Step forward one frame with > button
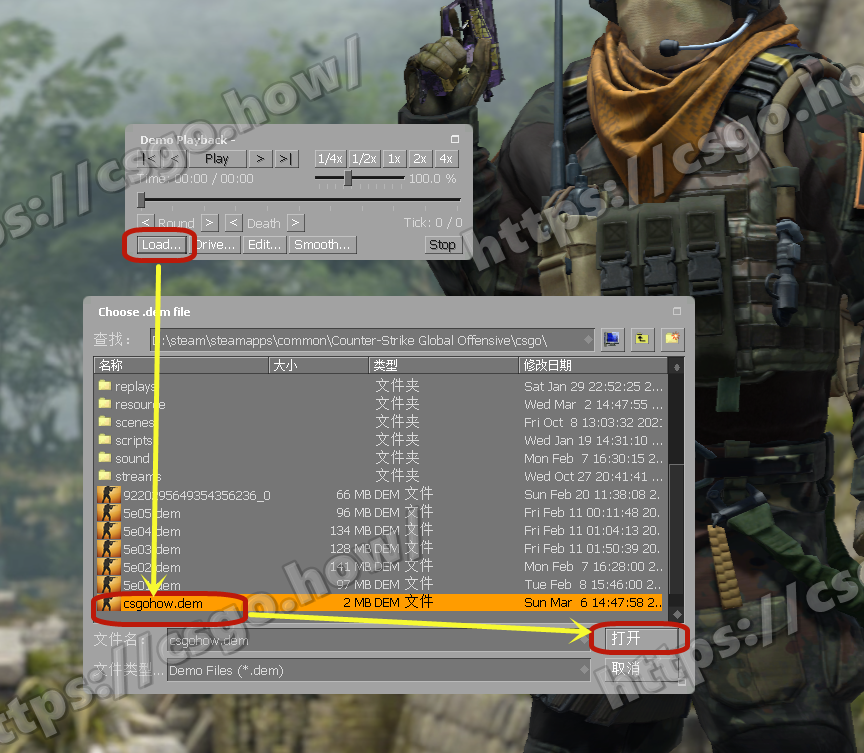This screenshot has height=753, width=864. point(260,159)
